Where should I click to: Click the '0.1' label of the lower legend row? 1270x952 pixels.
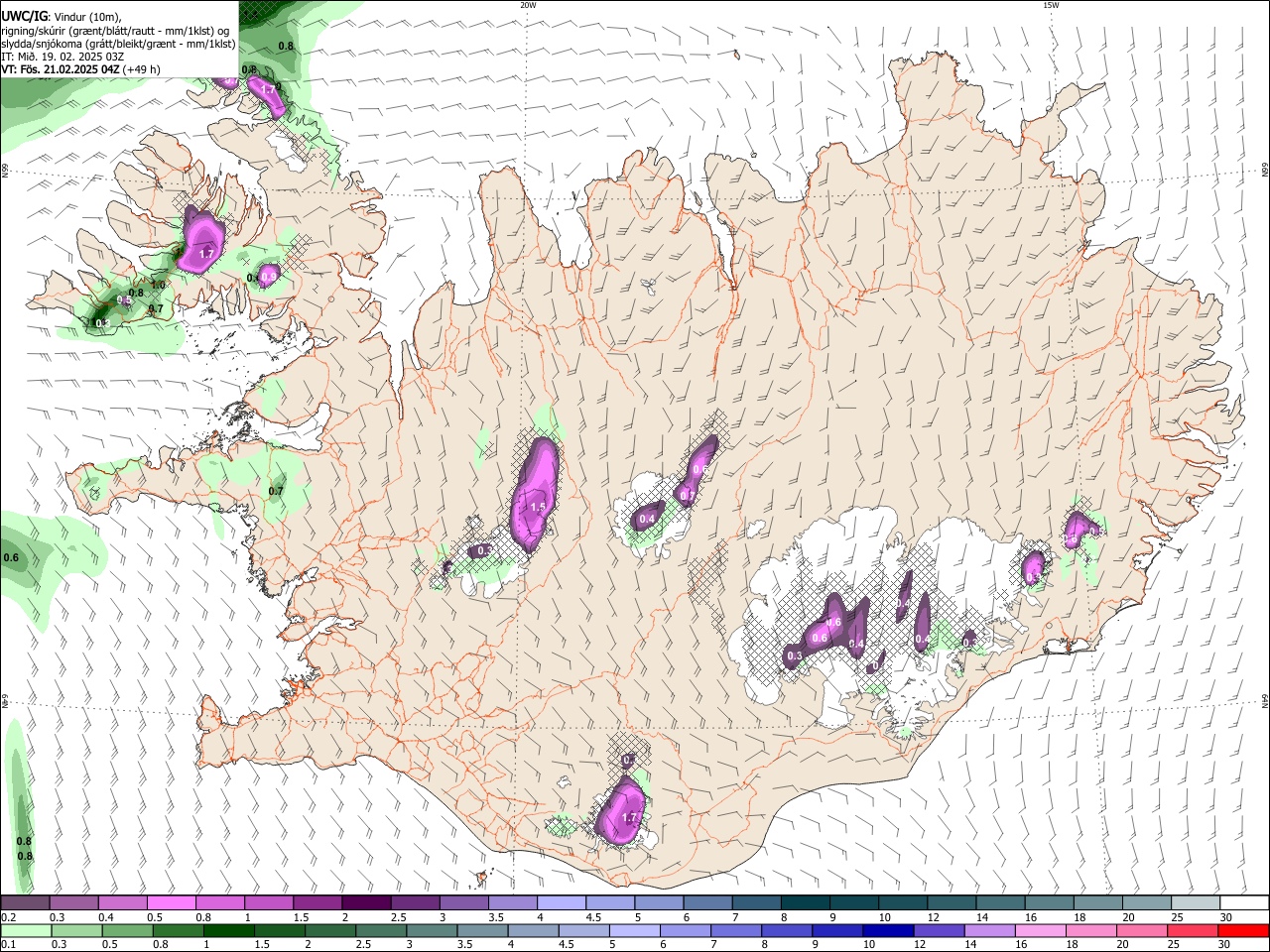tap(8, 944)
